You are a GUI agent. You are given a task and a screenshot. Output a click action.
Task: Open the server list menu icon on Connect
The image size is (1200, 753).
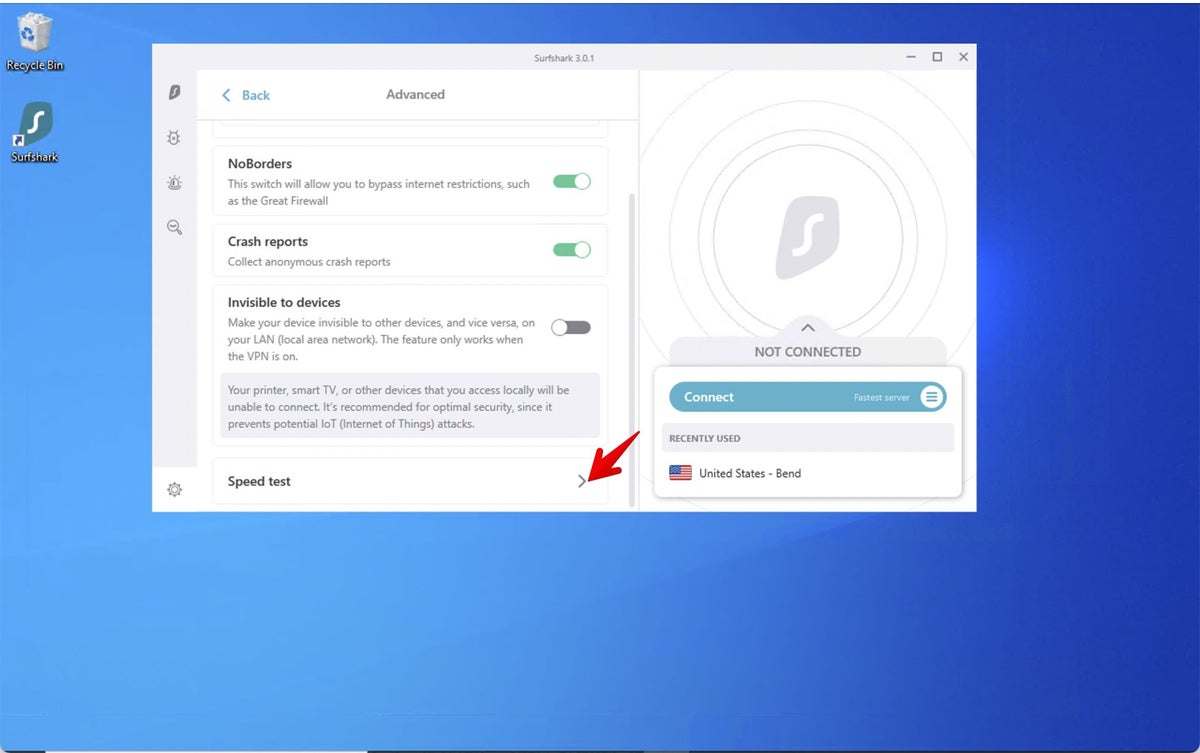click(x=931, y=397)
